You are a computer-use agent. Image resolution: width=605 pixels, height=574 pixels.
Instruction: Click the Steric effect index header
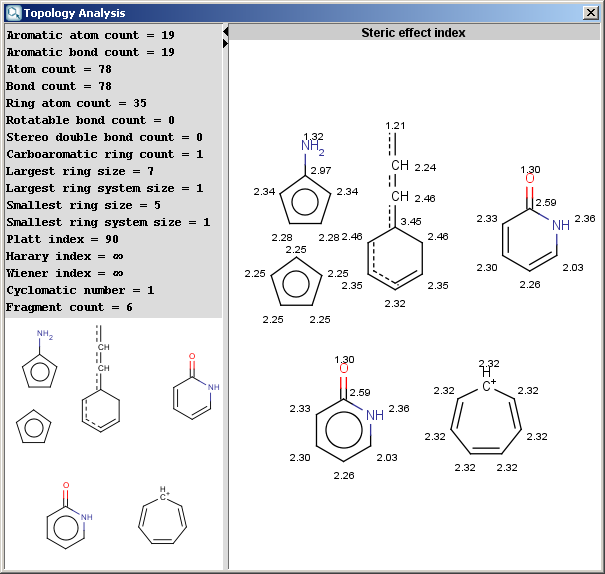[413, 33]
